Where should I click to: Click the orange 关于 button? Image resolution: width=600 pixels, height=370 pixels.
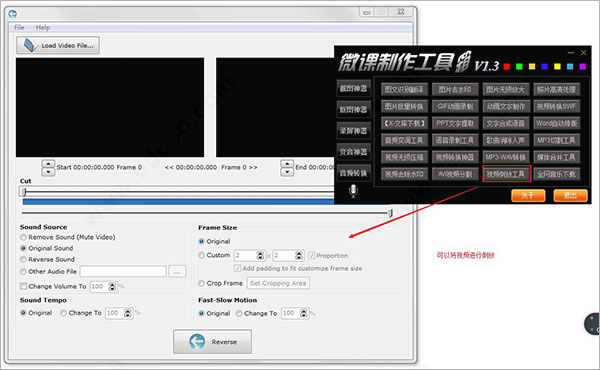[x=528, y=196]
